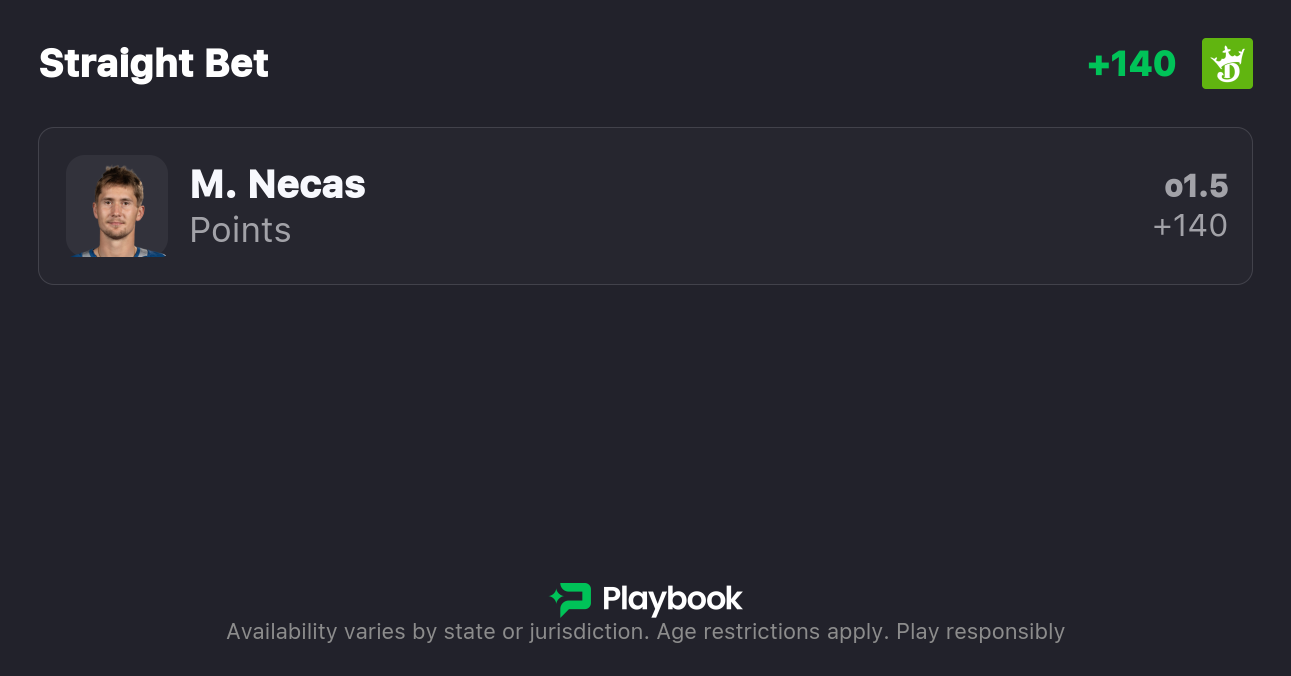Click the small sparkle on Playbook logo
Screen dimensions: 1291x676
(x=555, y=599)
